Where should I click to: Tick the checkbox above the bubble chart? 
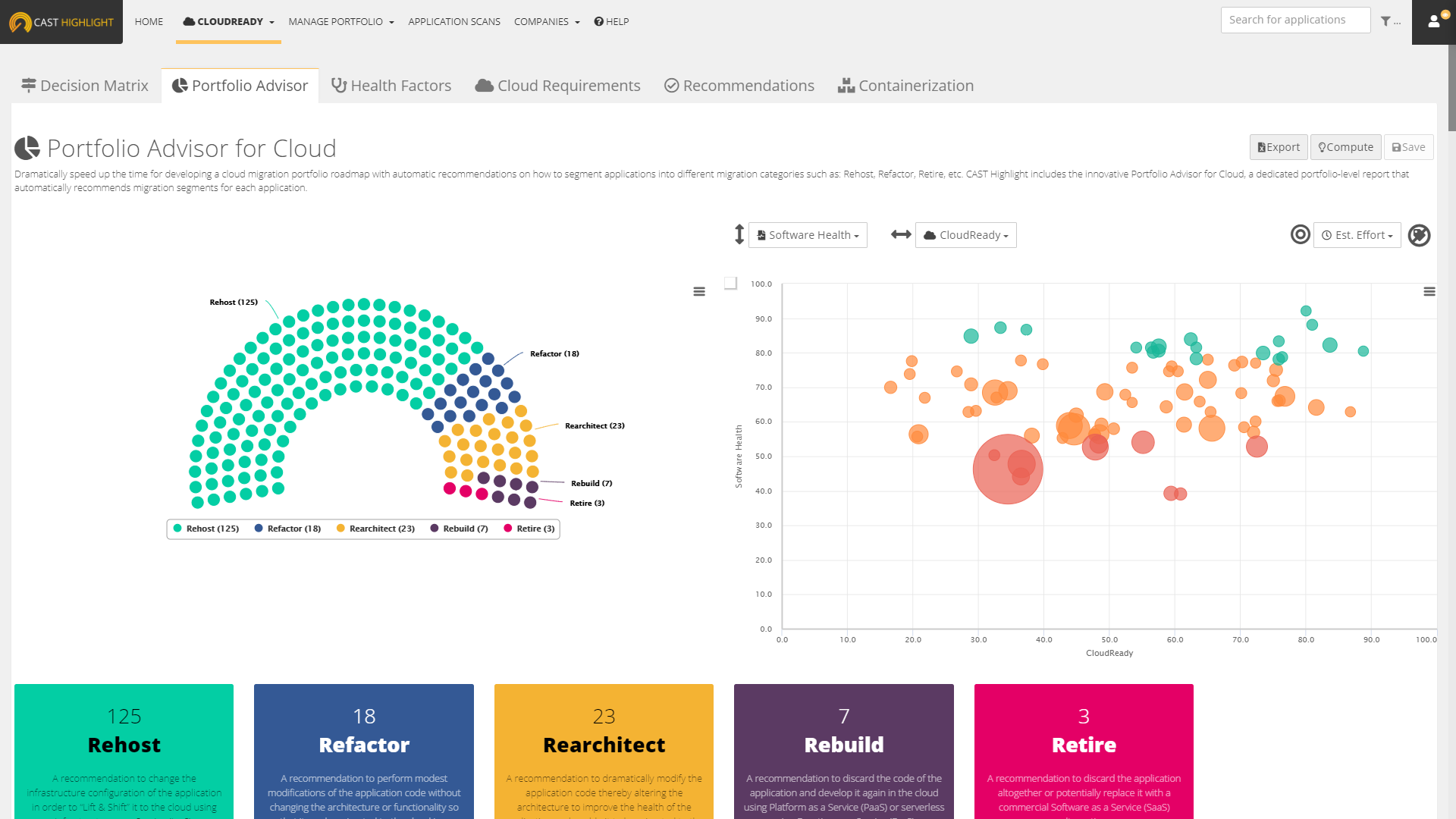click(x=730, y=283)
